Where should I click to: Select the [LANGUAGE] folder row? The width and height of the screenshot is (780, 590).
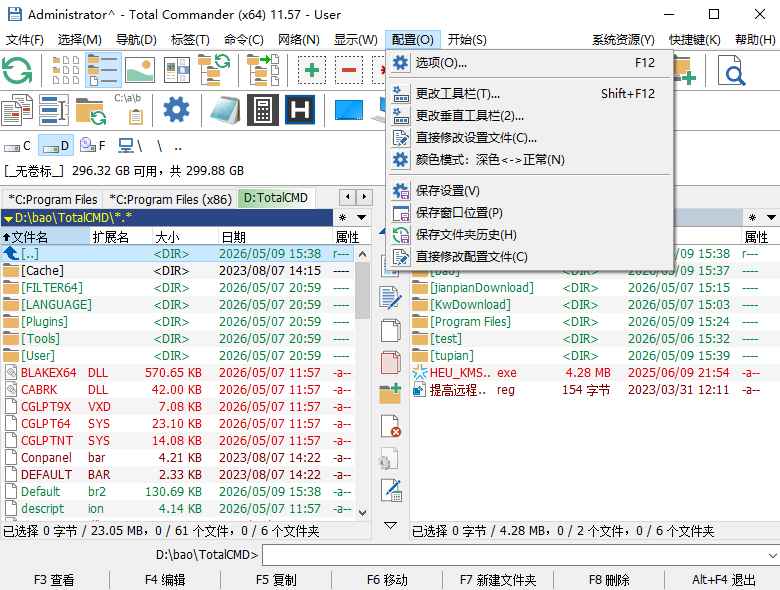coord(178,304)
